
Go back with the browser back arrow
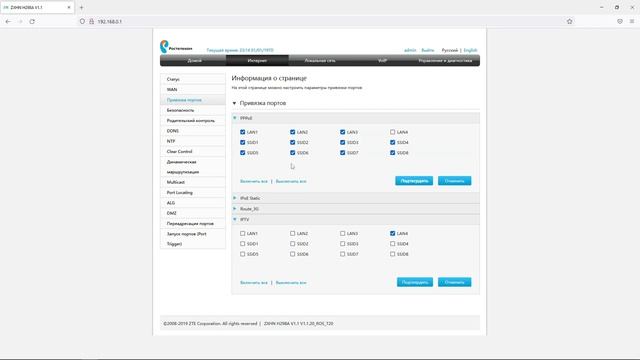[8, 21]
